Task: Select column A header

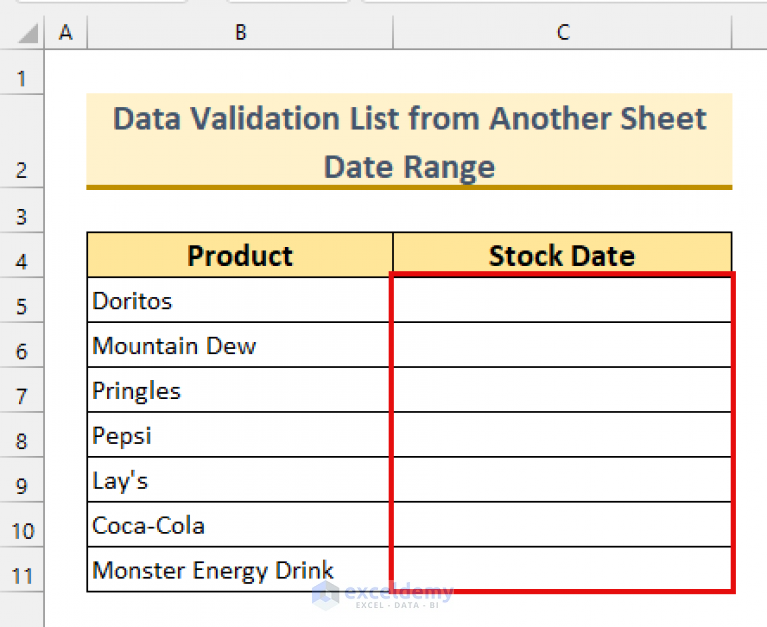Action: (x=66, y=33)
